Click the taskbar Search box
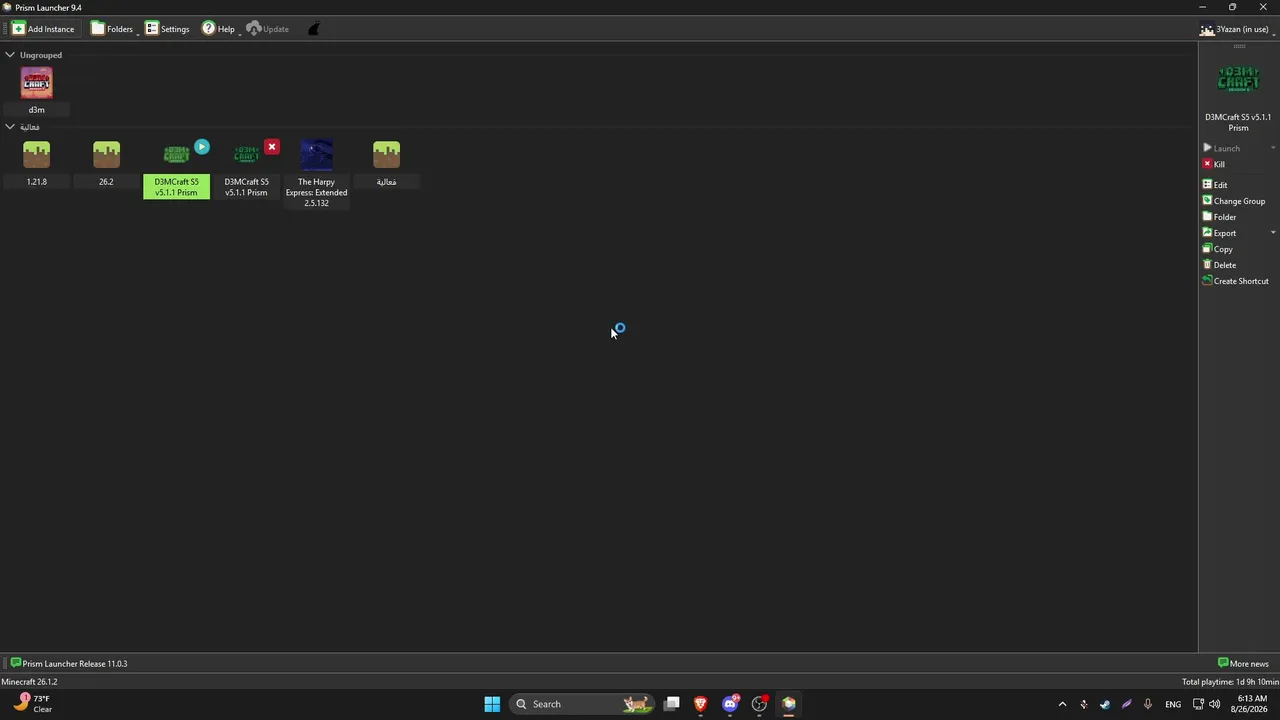Screen dimensions: 1280x720 pos(582,704)
